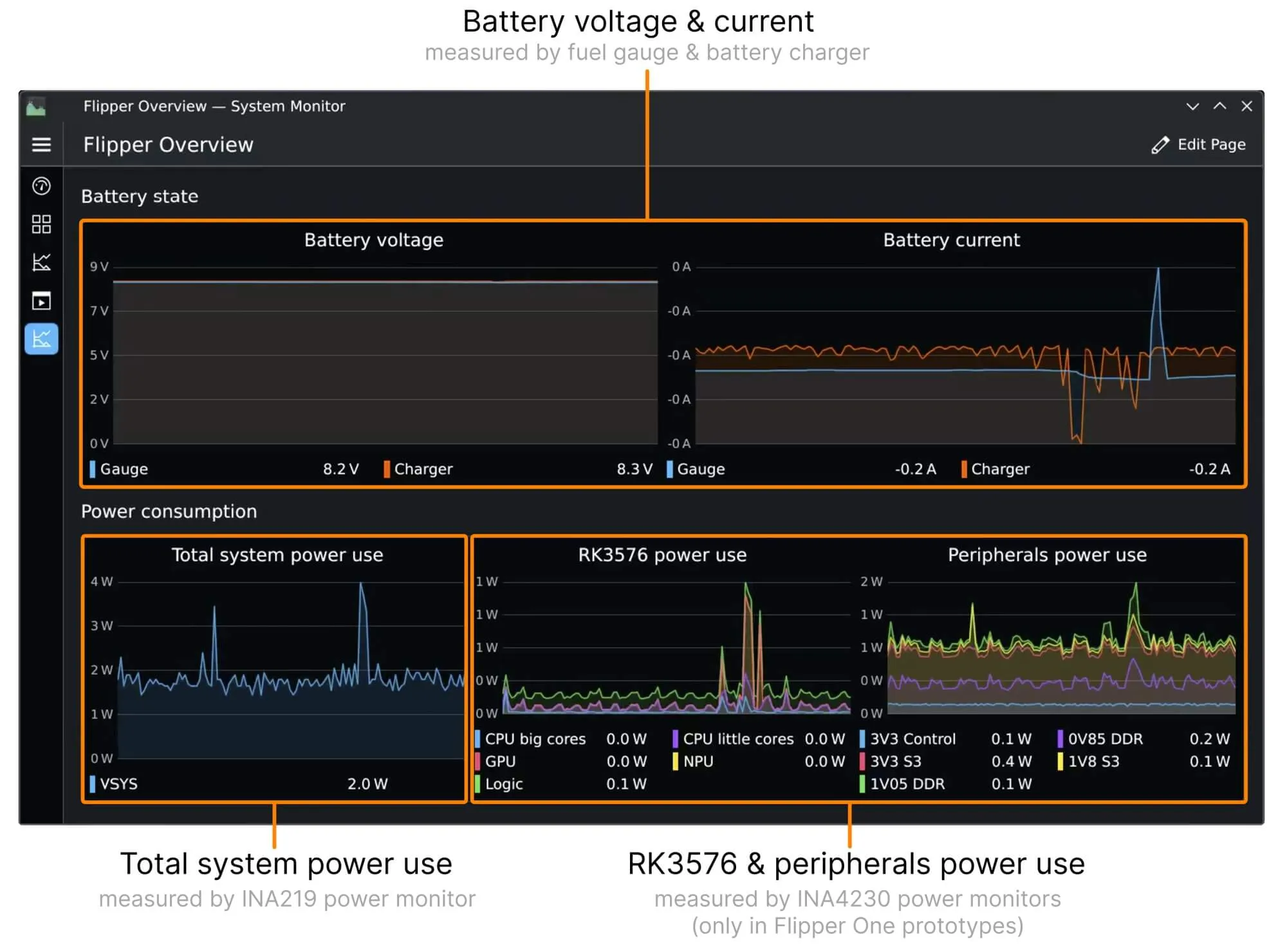Maximize window with the up chevron
1287x952 pixels.
pos(1219,106)
